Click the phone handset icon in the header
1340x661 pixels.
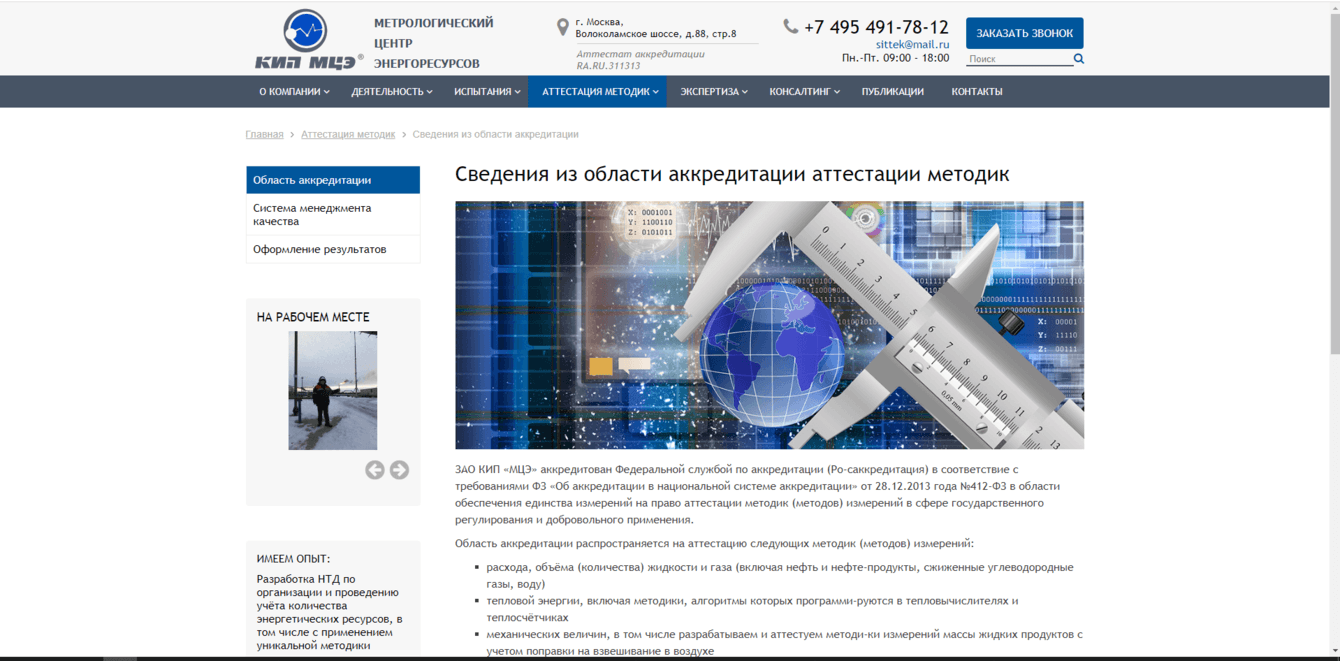(789, 27)
